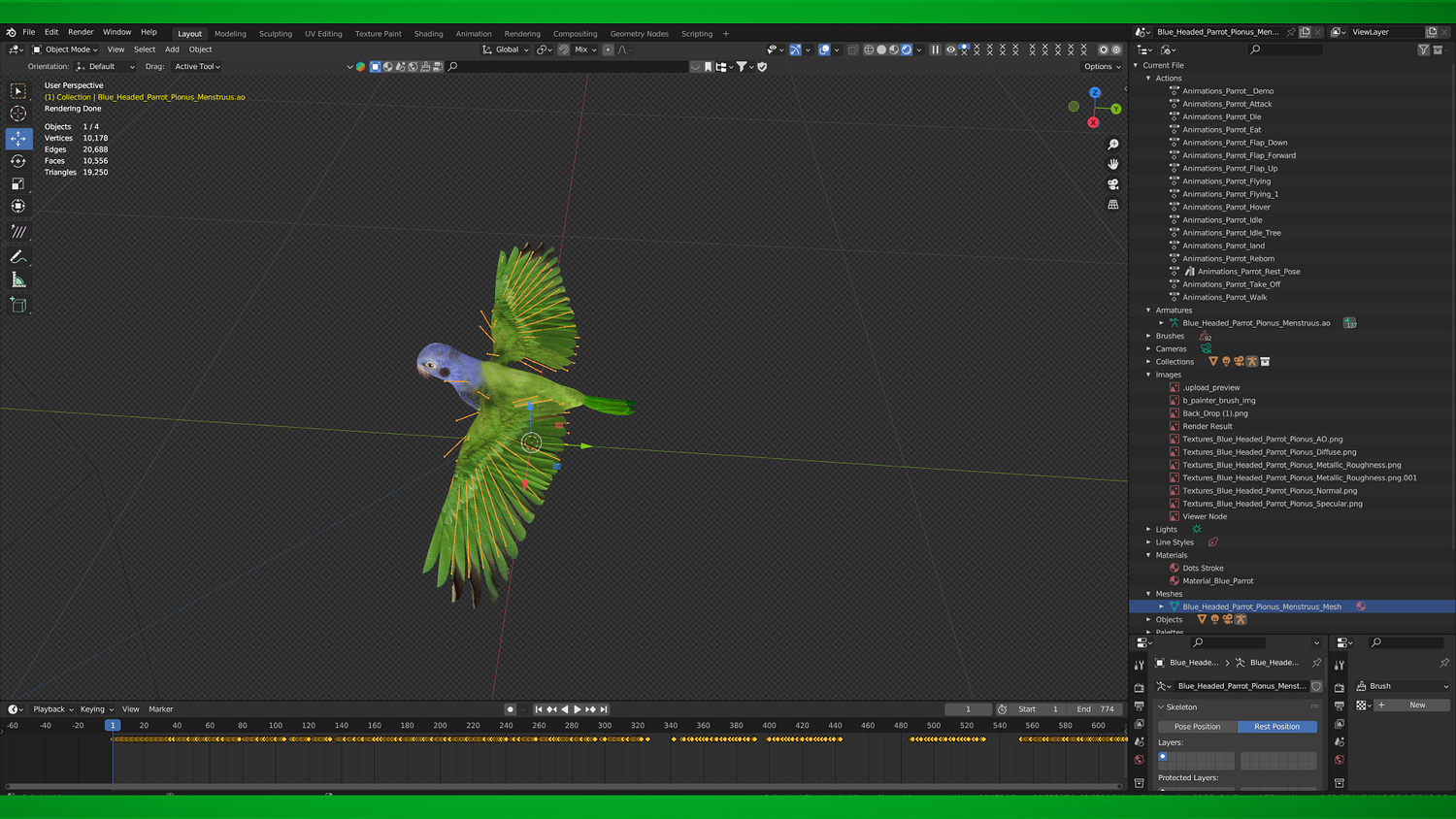The width and height of the screenshot is (1456, 819).
Task: Toggle X-ray display in the viewport header
Action: click(853, 49)
